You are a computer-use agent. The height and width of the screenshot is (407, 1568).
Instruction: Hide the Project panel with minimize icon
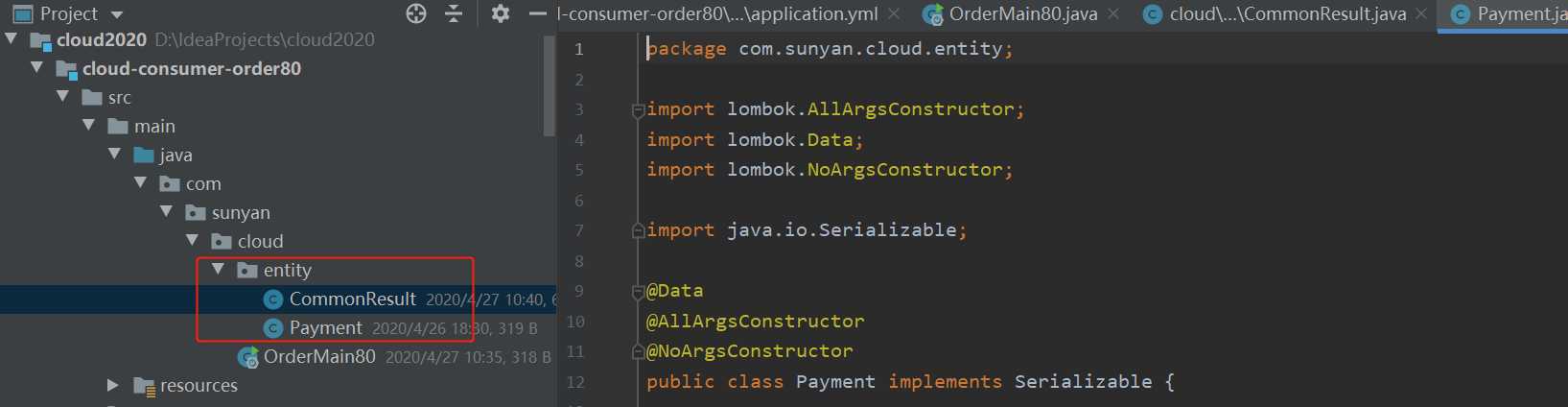538,13
